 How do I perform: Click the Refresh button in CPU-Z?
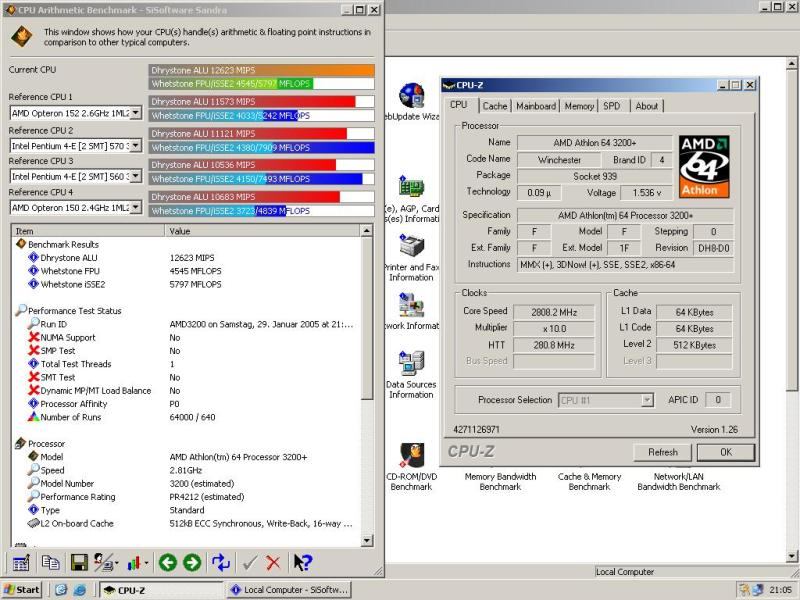click(x=663, y=452)
